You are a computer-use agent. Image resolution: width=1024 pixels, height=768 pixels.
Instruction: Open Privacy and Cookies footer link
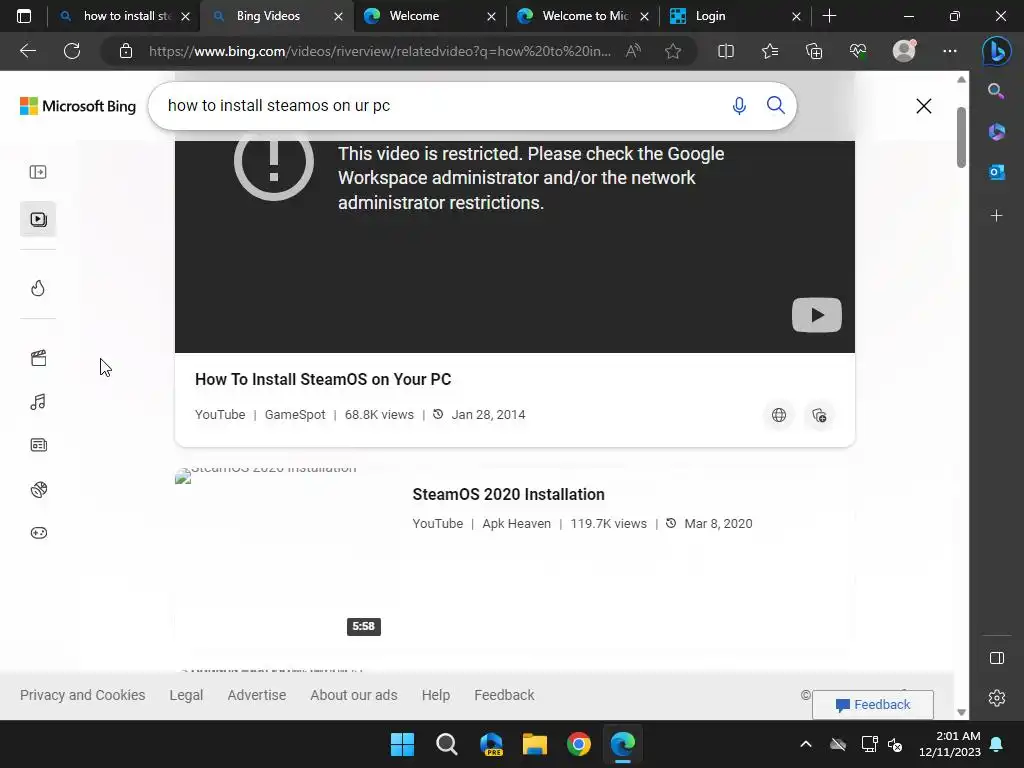point(82,695)
